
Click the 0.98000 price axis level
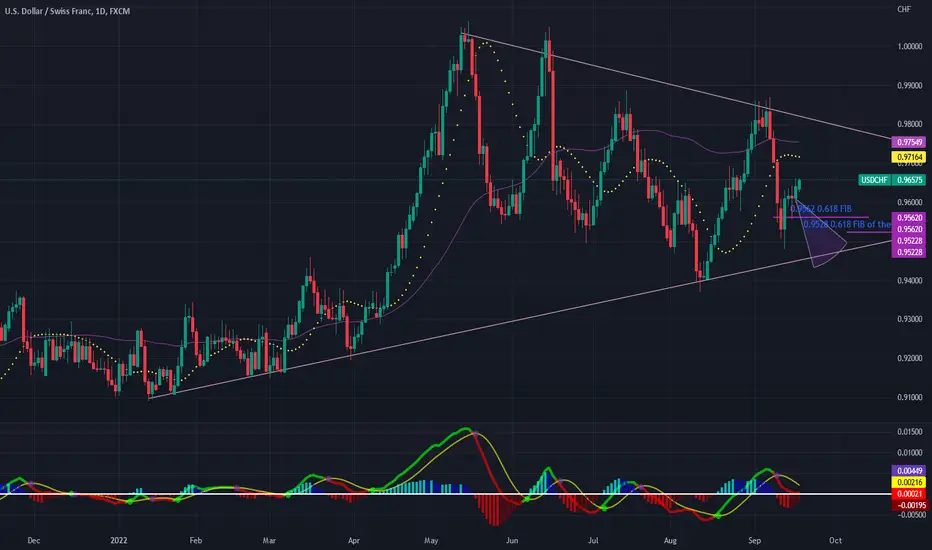909,124
